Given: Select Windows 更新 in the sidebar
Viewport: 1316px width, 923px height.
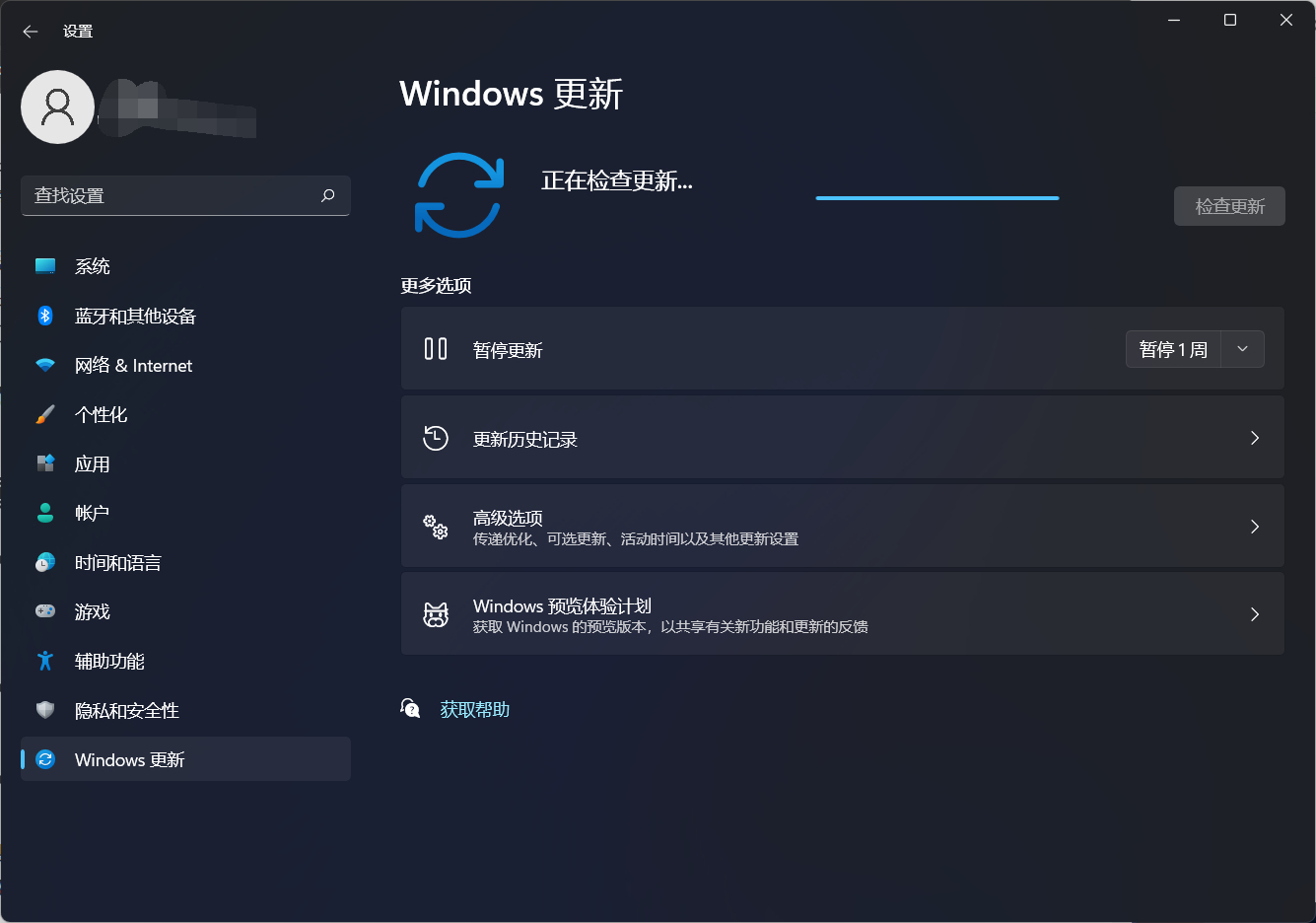Looking at the screenshot, I should (x=185, y=759).
